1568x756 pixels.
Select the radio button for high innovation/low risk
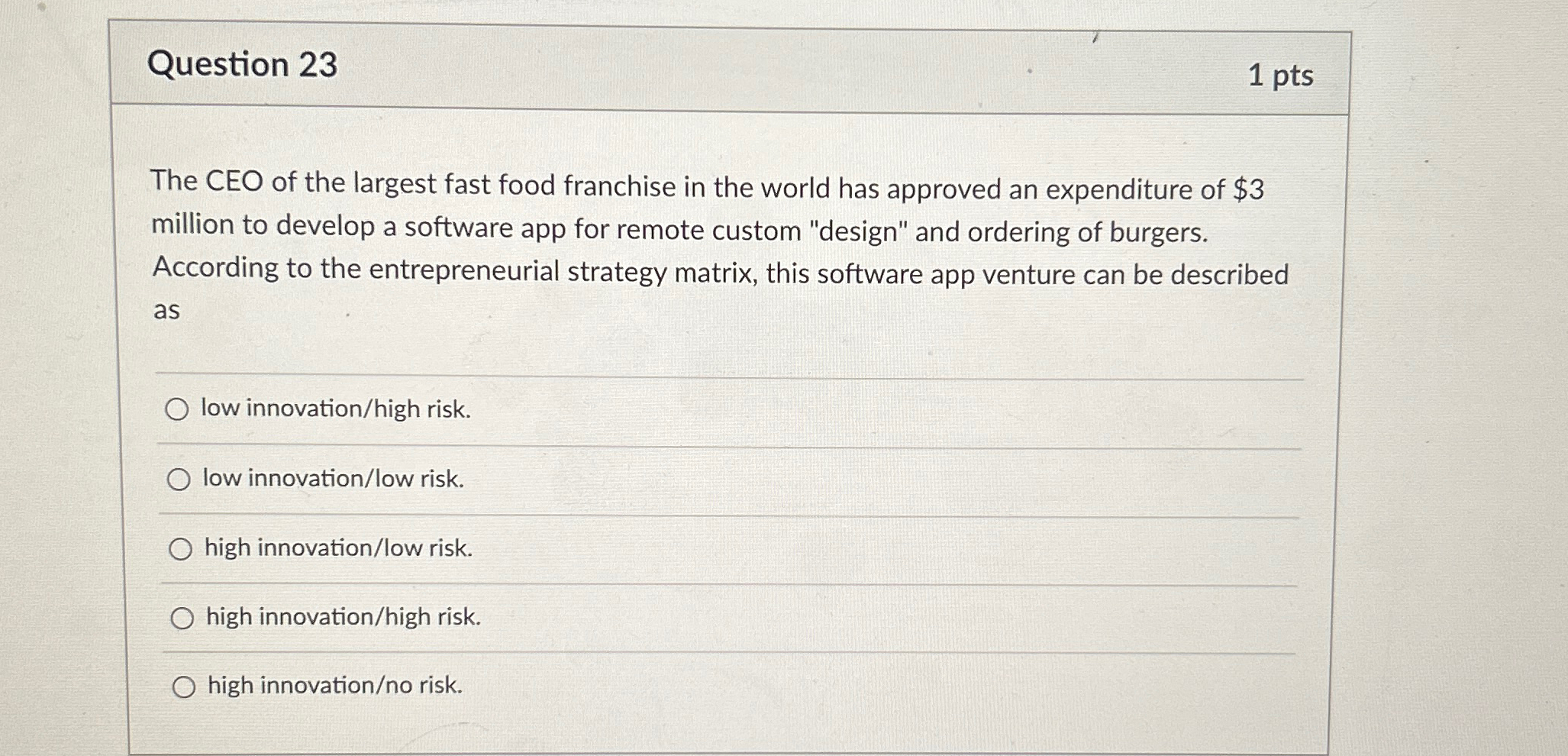coord(182,548)
